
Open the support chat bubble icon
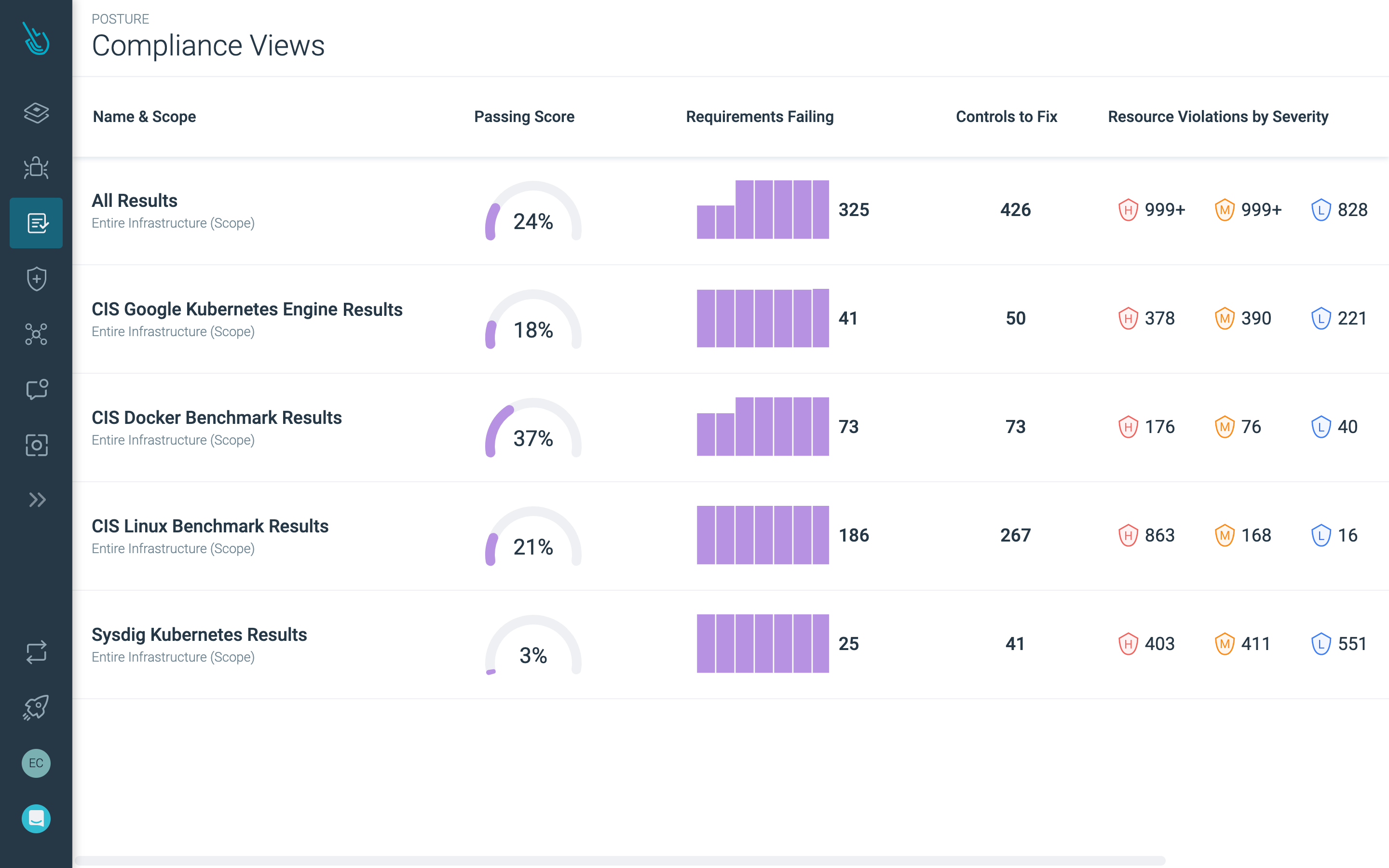point(36,818)
